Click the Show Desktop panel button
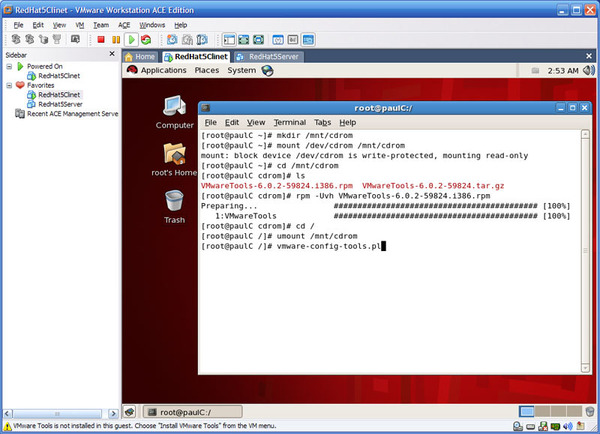Screen dimensions: 600x434 [x=130, y=412]
